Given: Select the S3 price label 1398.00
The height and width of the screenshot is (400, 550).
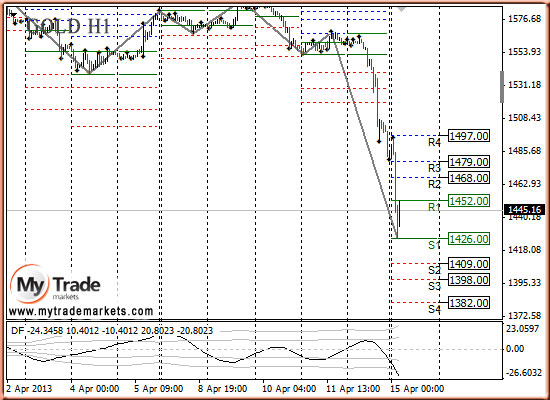Looking at the screenshot, I should click(x=469, y=280).
